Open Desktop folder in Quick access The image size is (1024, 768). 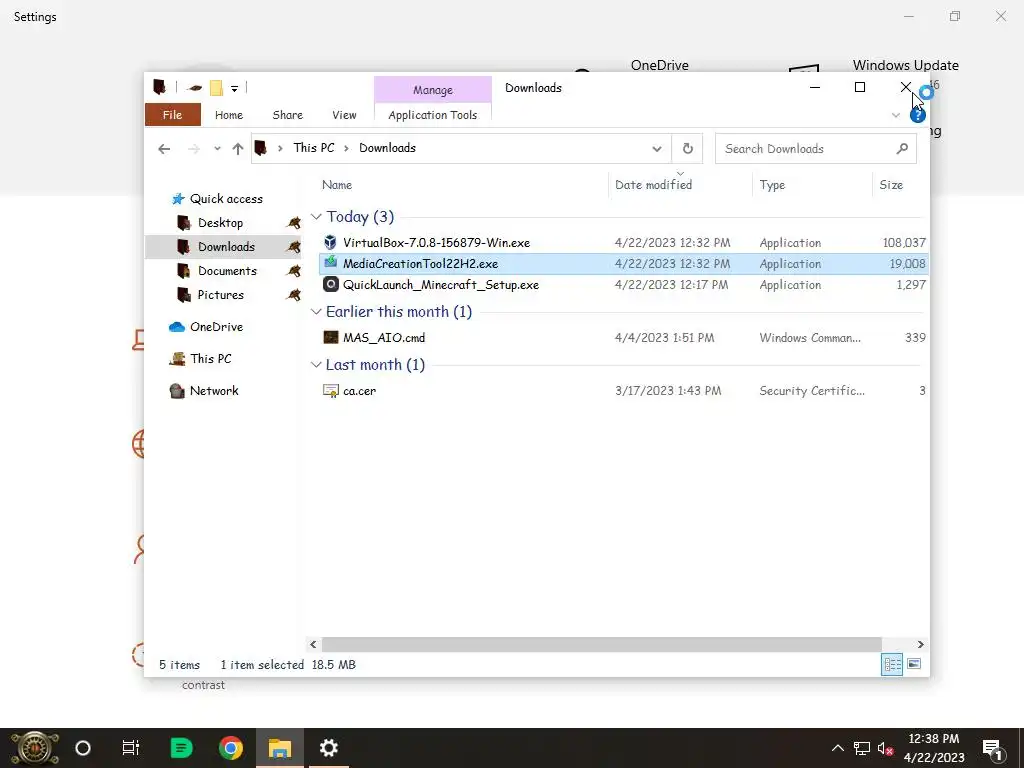[220, 223]
